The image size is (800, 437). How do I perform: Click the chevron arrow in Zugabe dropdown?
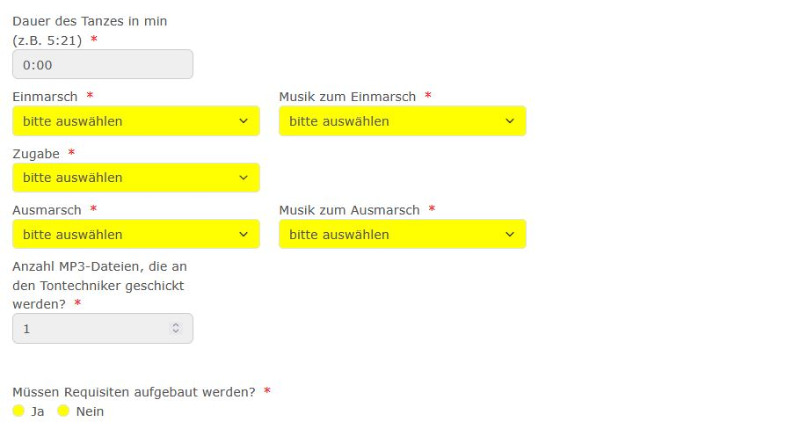(x=243, y=178)
